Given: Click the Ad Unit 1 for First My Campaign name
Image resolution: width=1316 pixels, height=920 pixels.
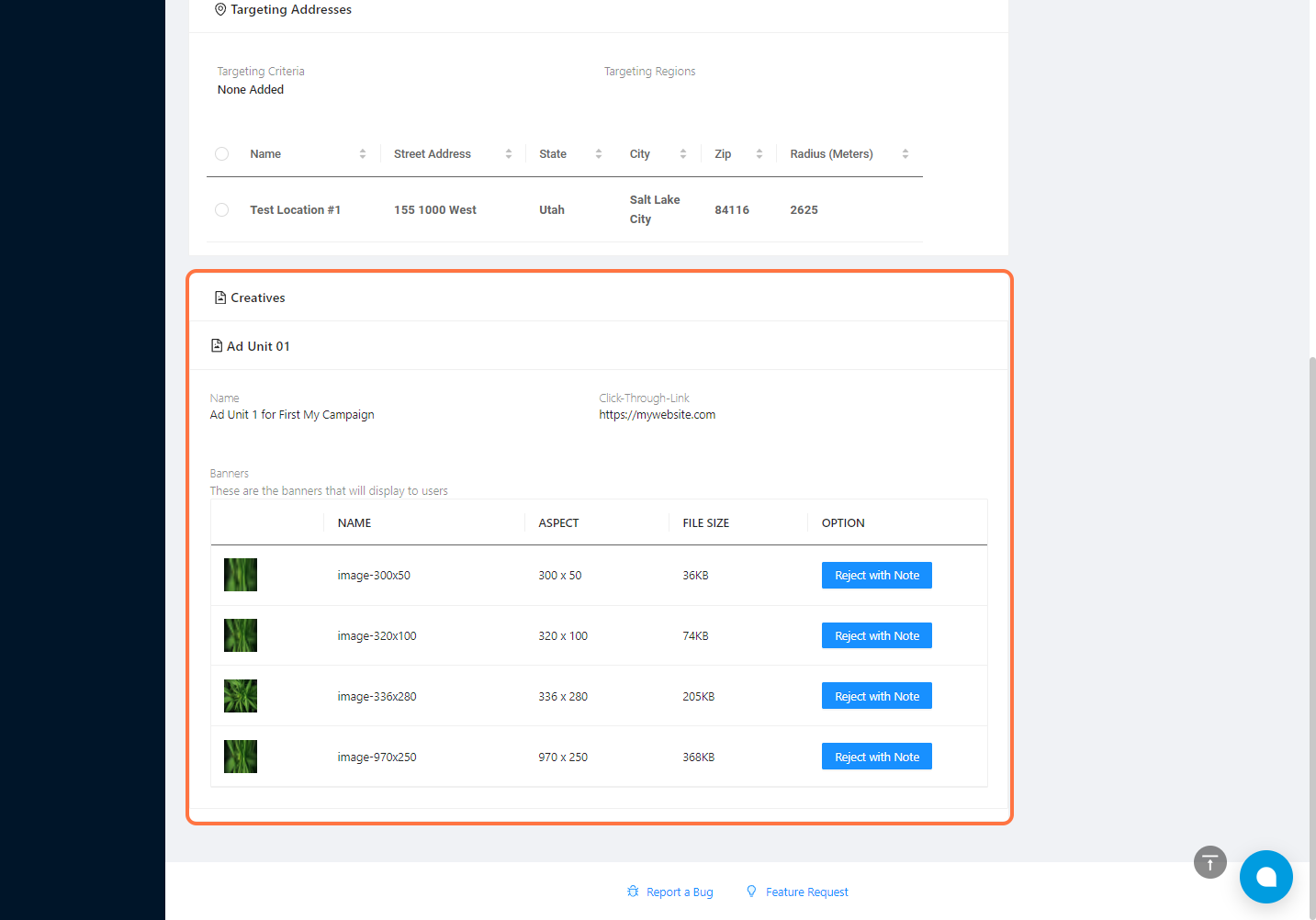Looking at the screenshot, I should coord(292,415).
